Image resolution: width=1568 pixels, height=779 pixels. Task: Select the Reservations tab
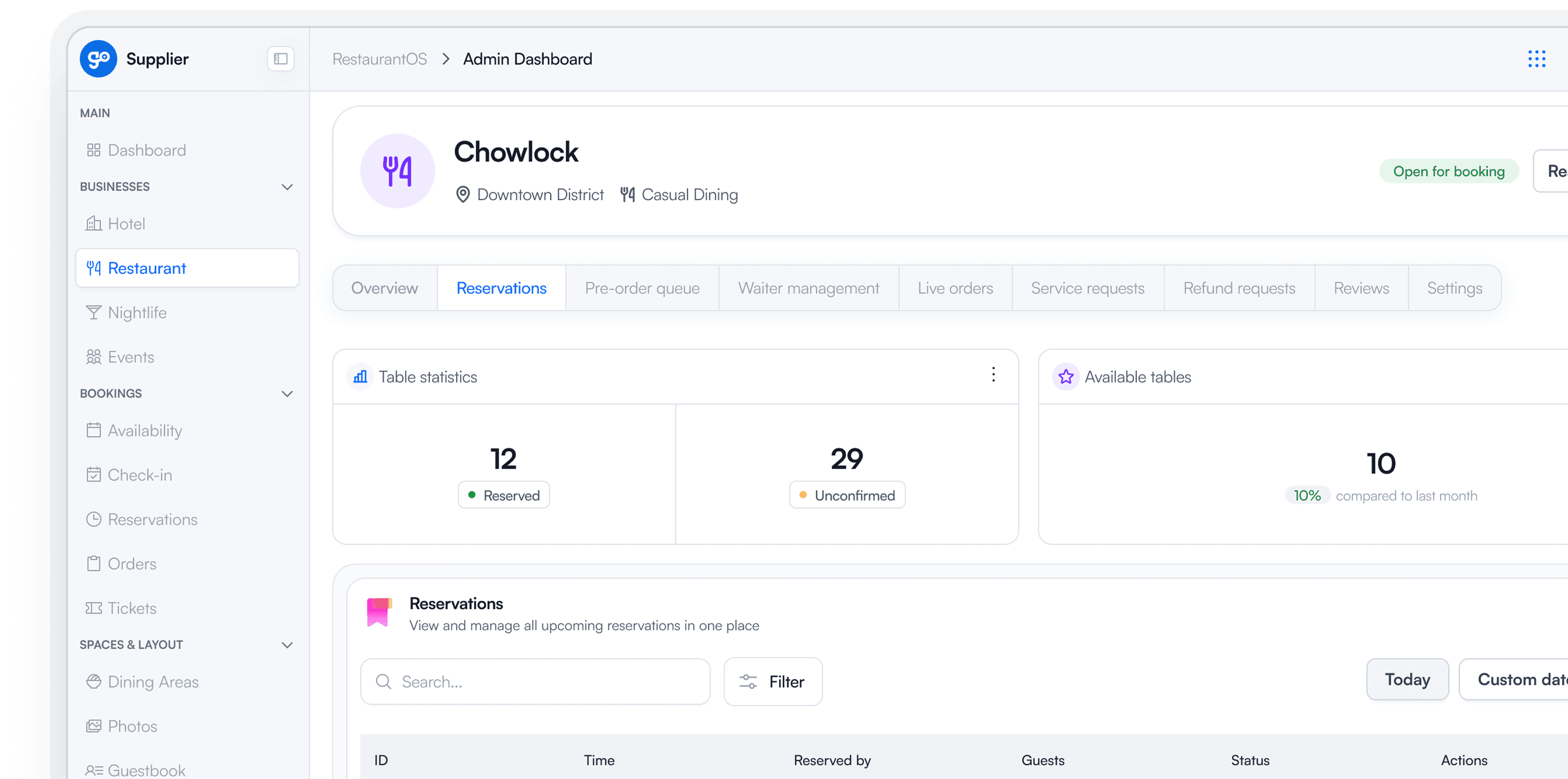click(x=502, y=288)
